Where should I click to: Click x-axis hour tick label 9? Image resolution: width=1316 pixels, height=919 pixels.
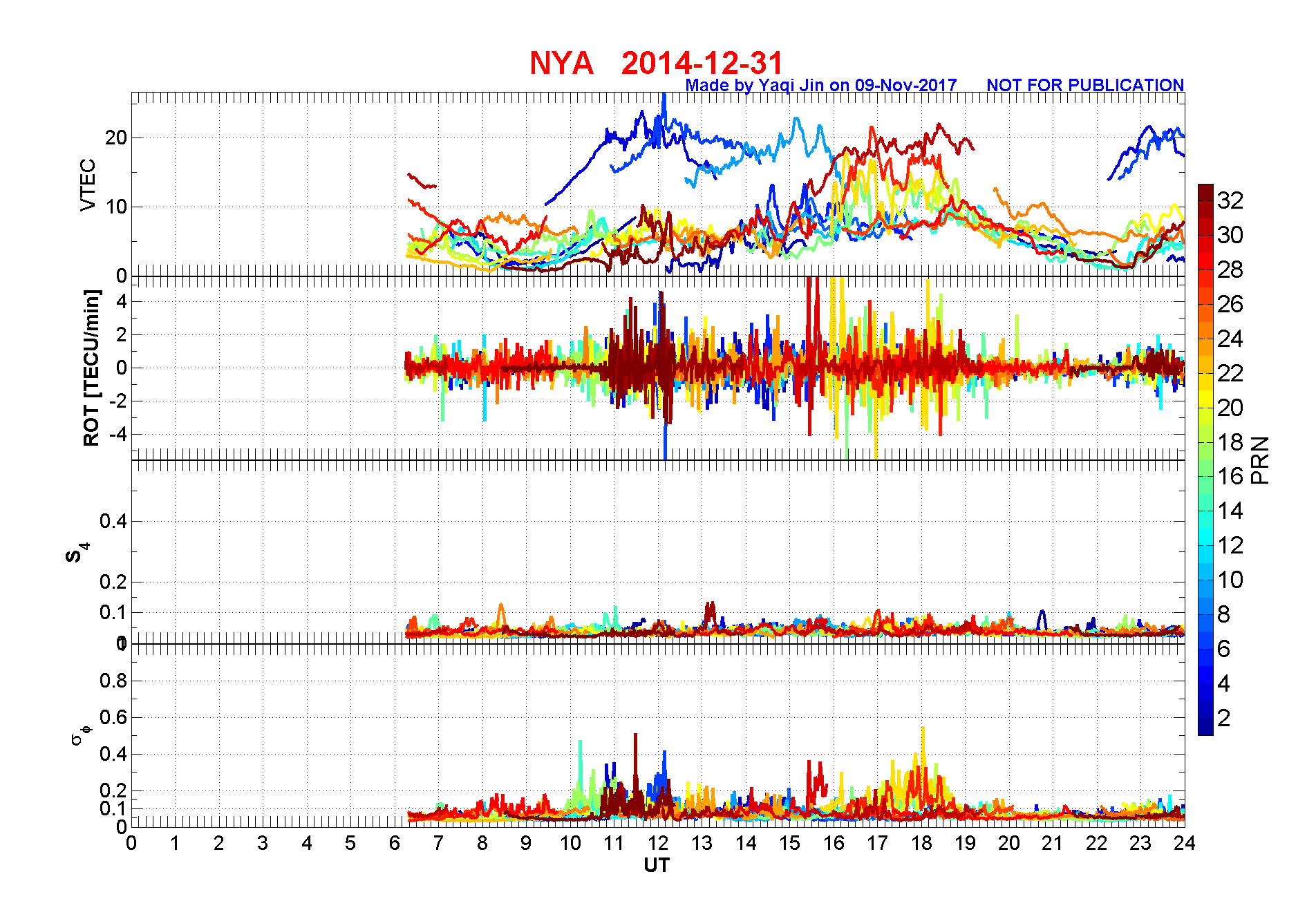tap(526, 843)
